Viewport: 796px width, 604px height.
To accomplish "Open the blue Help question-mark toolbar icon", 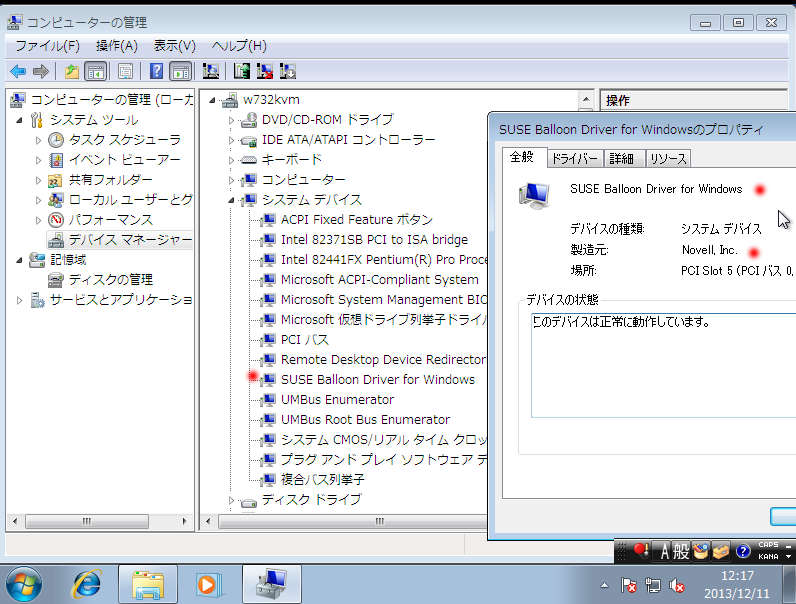I will click(156, 72).
